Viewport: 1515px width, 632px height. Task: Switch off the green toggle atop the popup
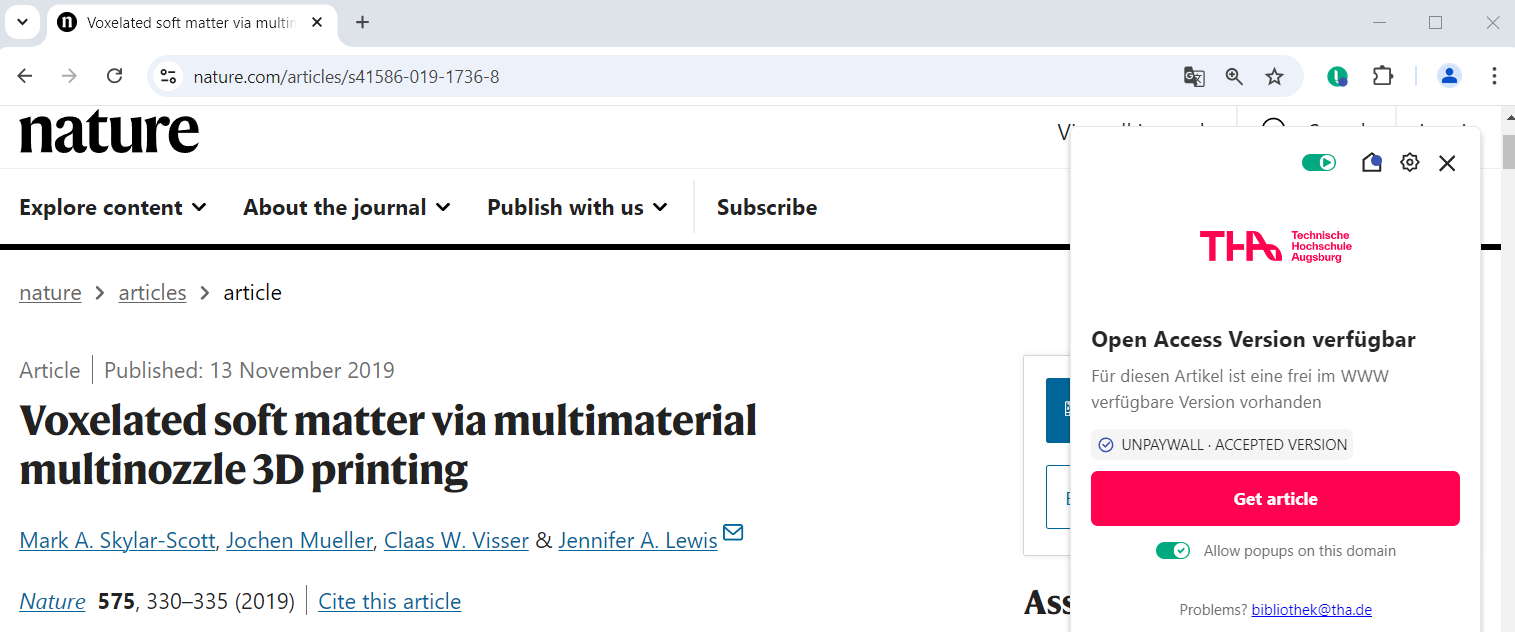1319,161
